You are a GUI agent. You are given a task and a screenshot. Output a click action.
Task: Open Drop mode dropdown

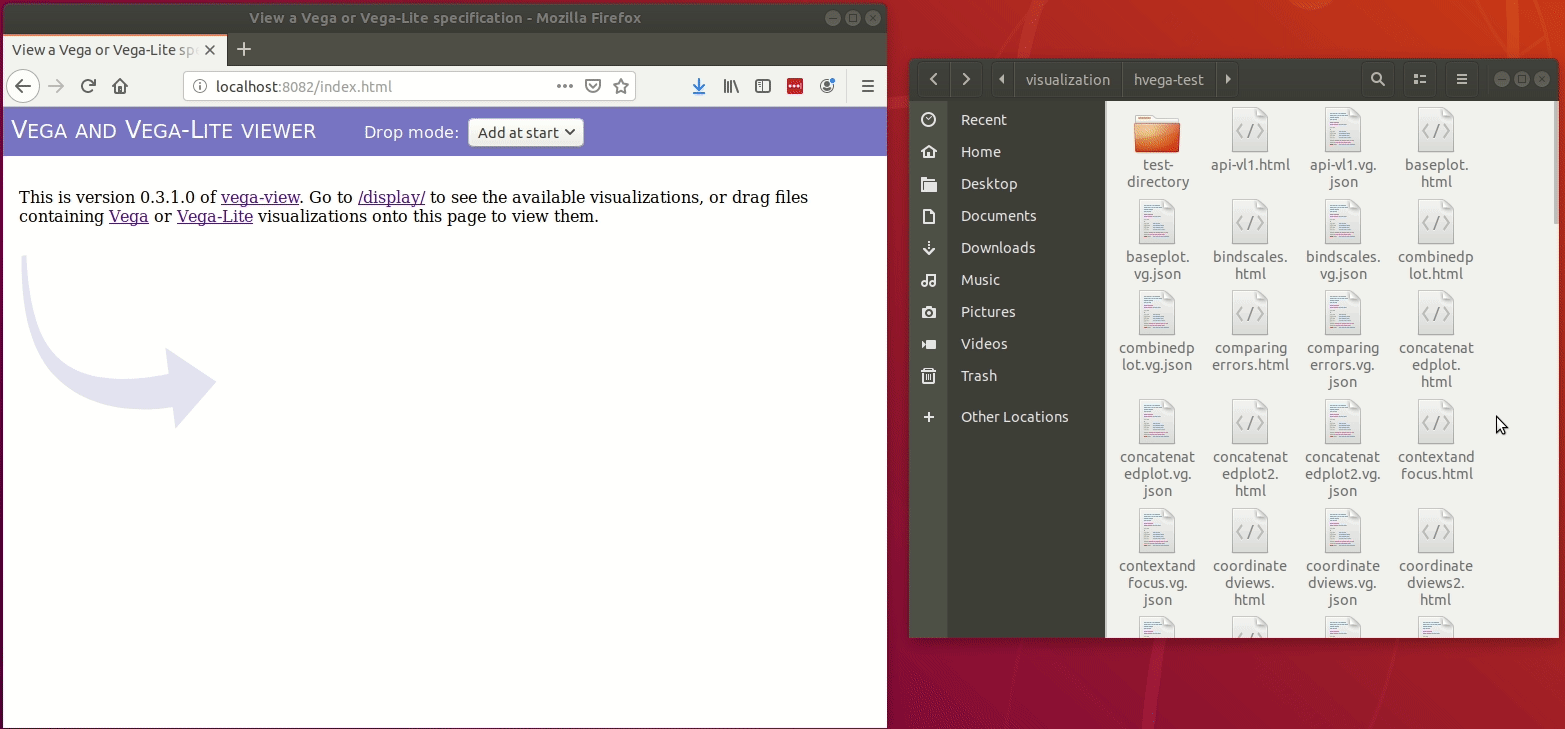coord(526,132)
